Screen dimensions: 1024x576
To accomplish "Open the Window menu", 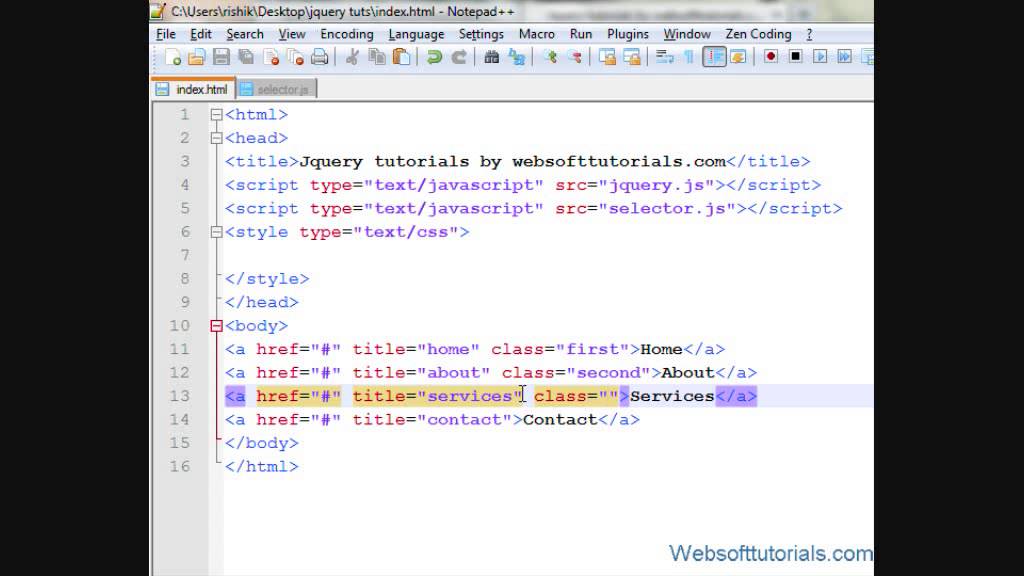I will 687,34.
